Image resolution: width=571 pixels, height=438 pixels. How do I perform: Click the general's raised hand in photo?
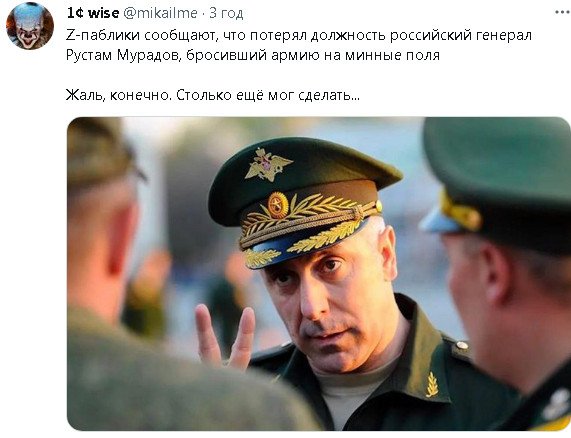click(225, 337)
